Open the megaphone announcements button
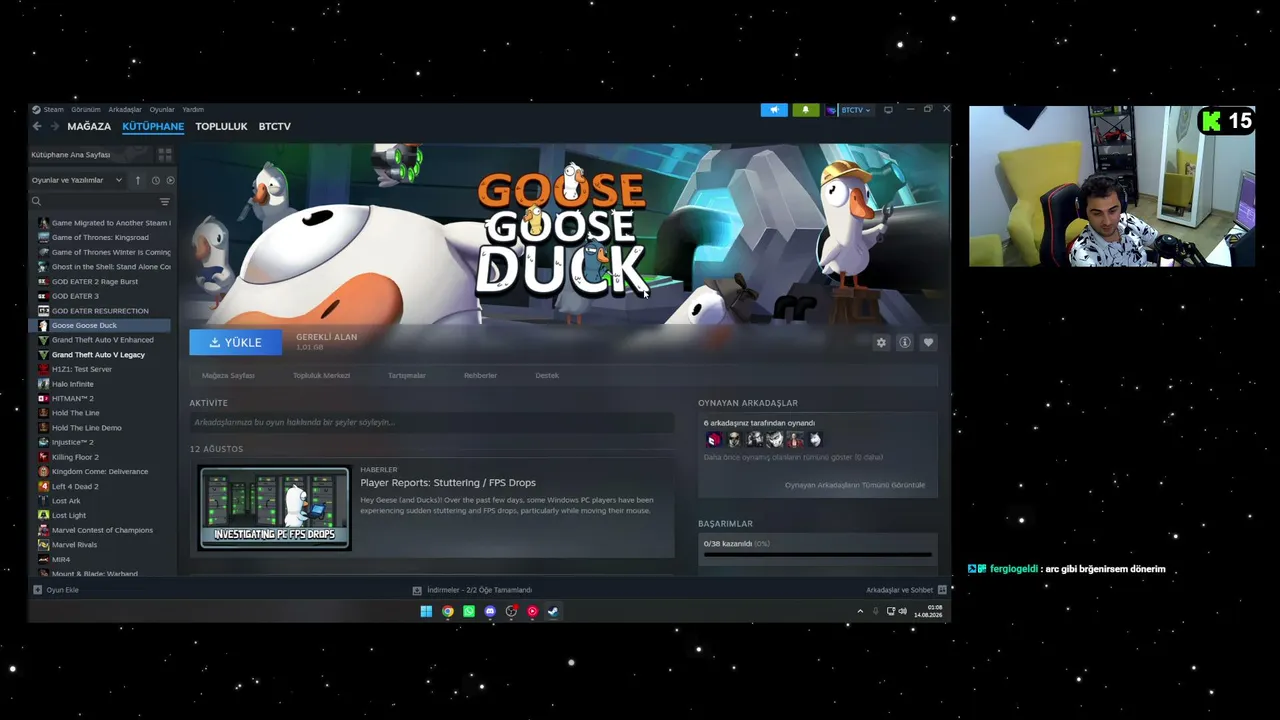1280x720 pixels. point(774,110)
